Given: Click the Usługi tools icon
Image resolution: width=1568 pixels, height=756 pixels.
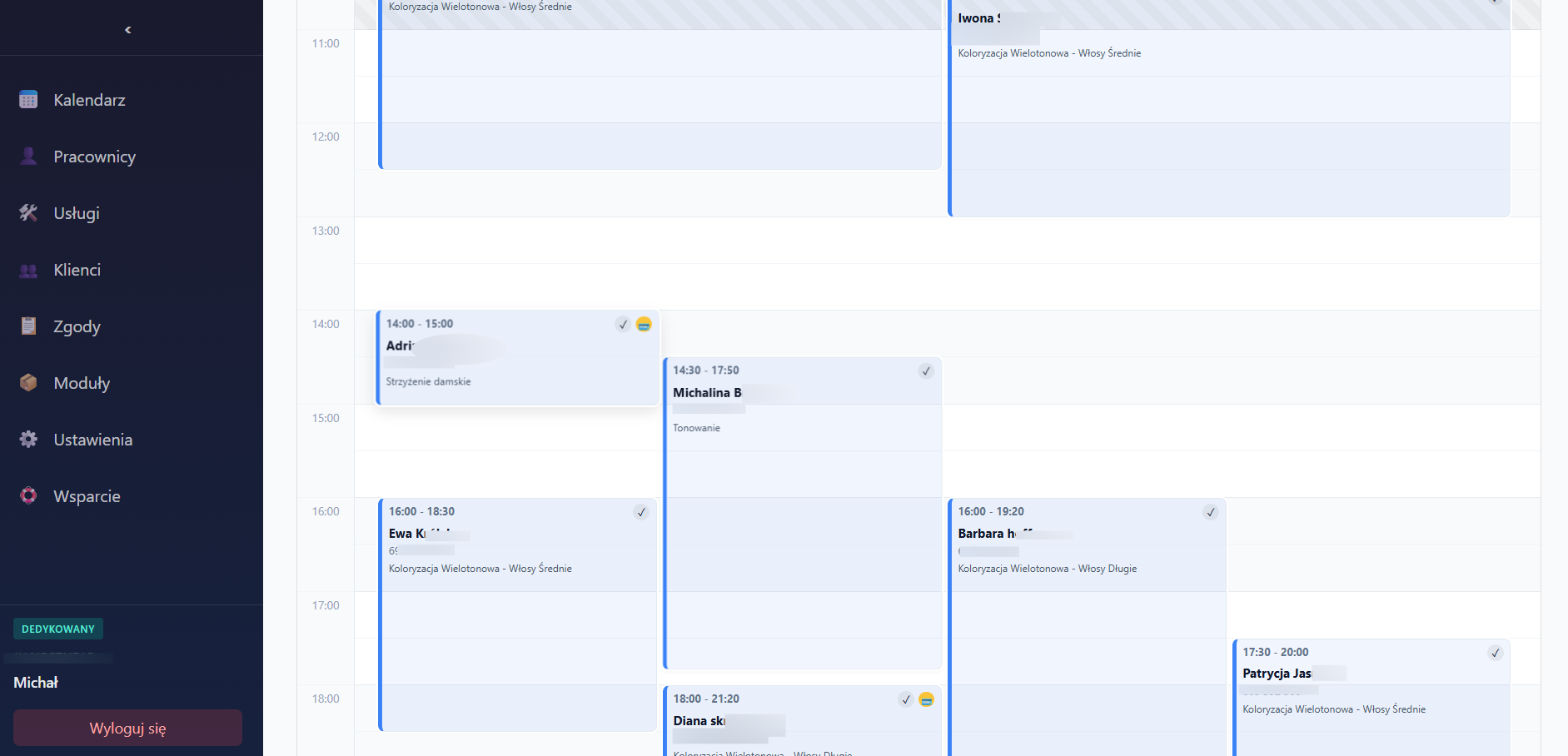Looking at the screenshot, I should point(28,213).
